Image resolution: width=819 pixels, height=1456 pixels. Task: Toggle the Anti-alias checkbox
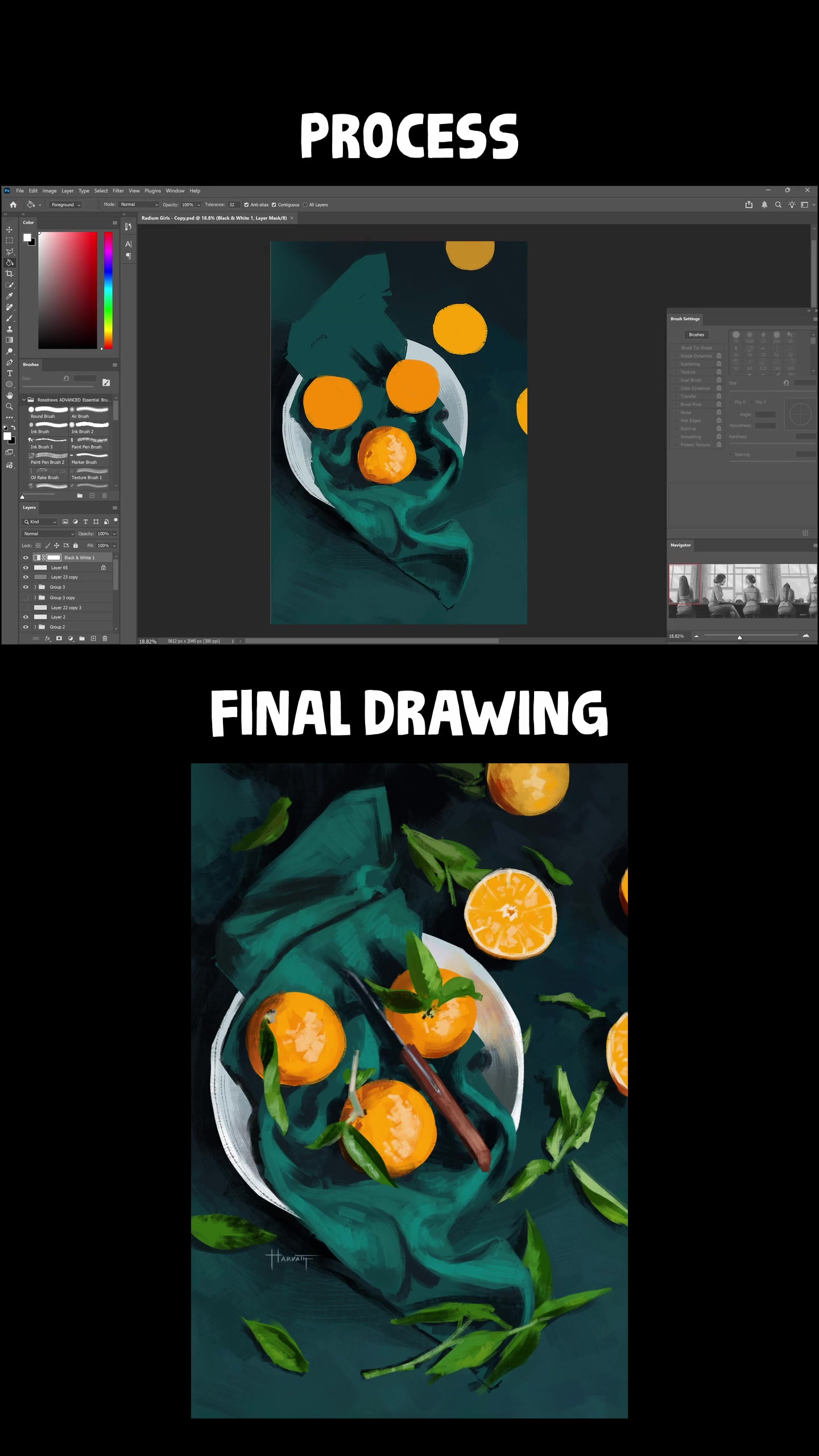(x=246, y=205)
